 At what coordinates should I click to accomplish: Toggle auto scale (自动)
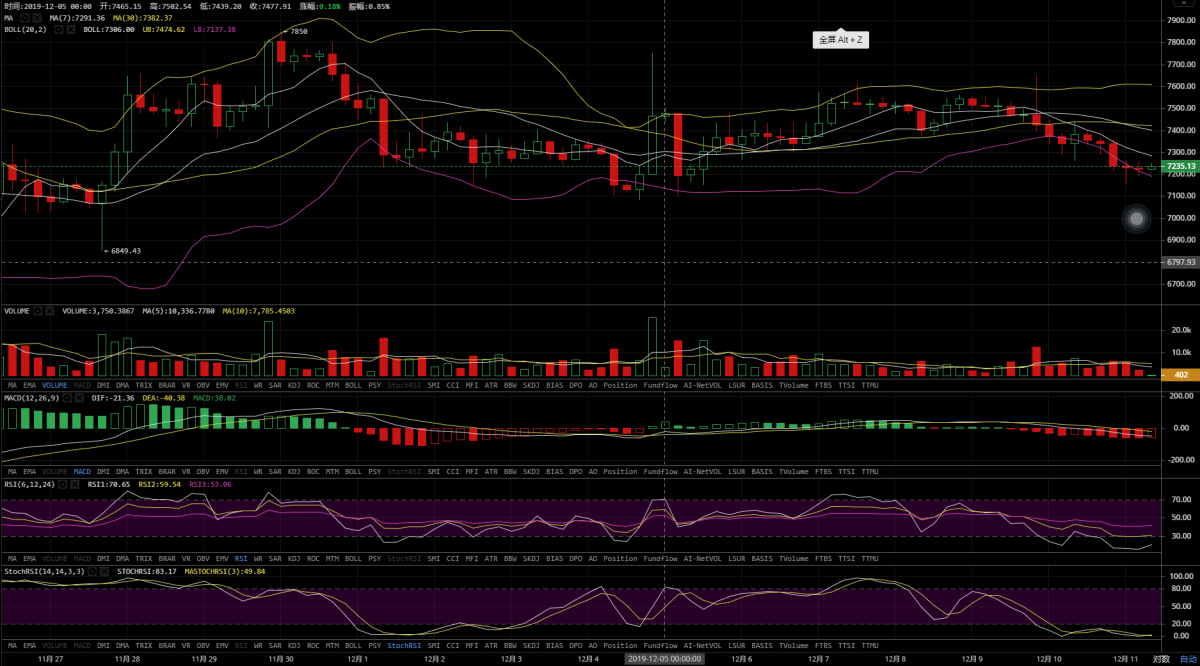tap(1186, 659)
